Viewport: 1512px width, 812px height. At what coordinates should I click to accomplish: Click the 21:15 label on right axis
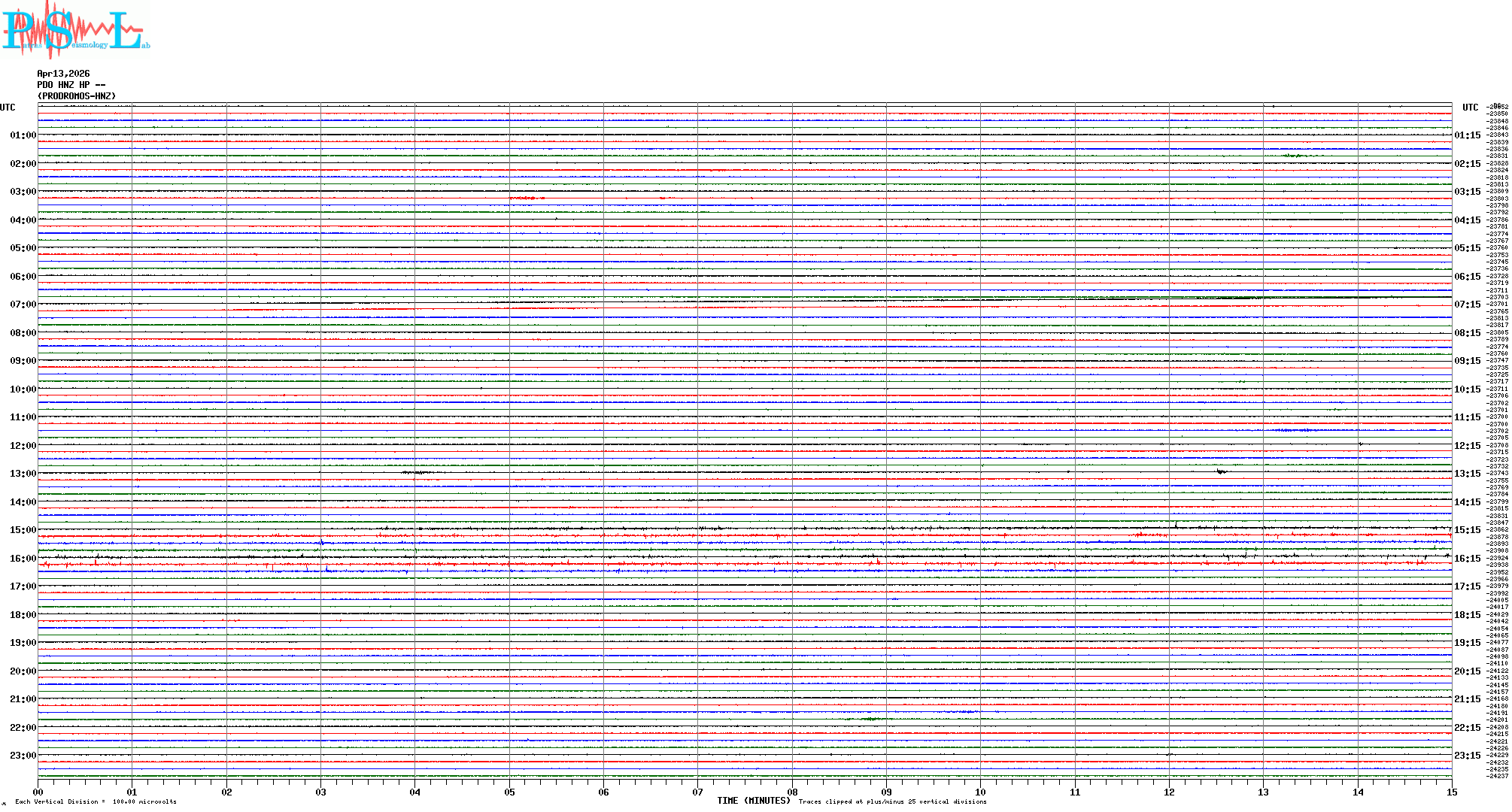click(1467, 699)
